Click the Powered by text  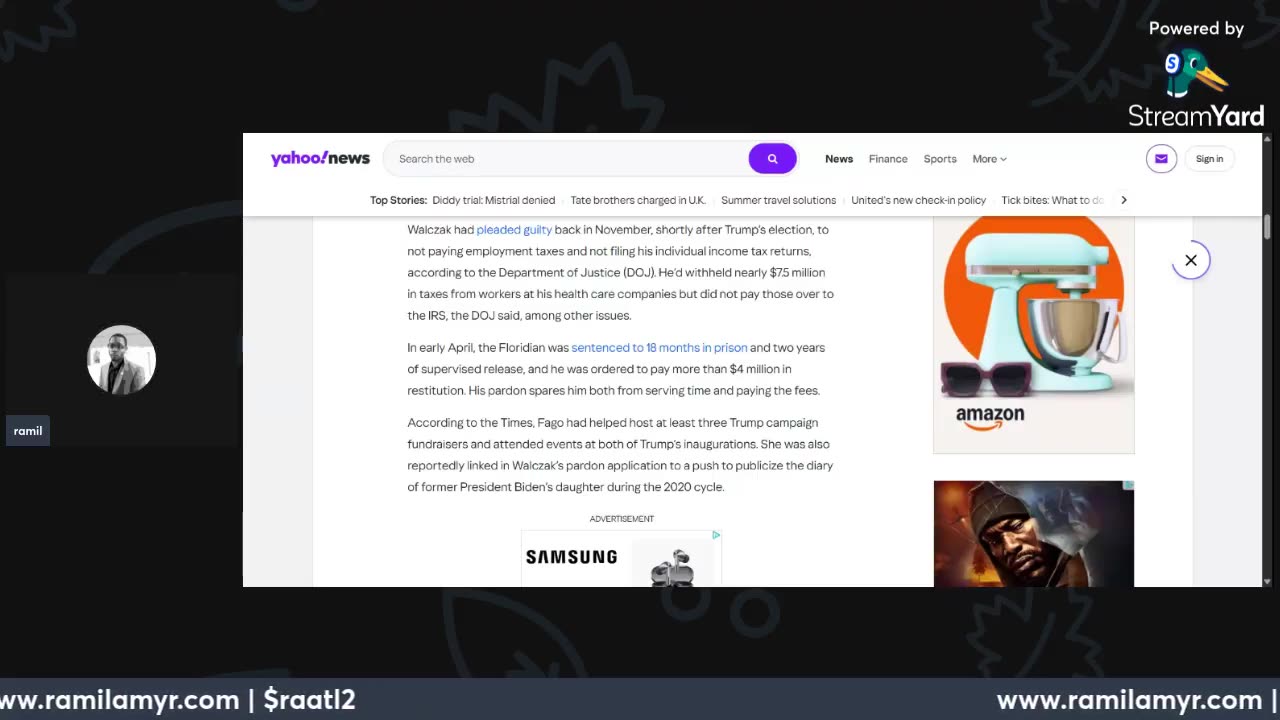(x=1196, y=28)
